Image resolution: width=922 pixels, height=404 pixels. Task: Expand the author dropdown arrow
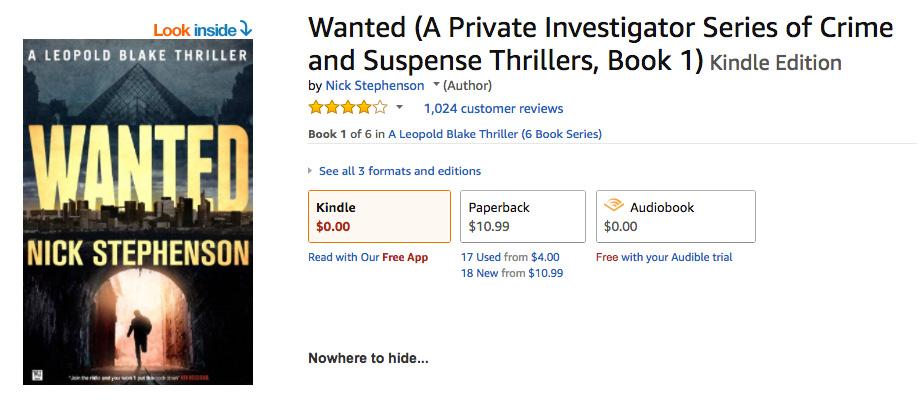click(x=436, y=85)
